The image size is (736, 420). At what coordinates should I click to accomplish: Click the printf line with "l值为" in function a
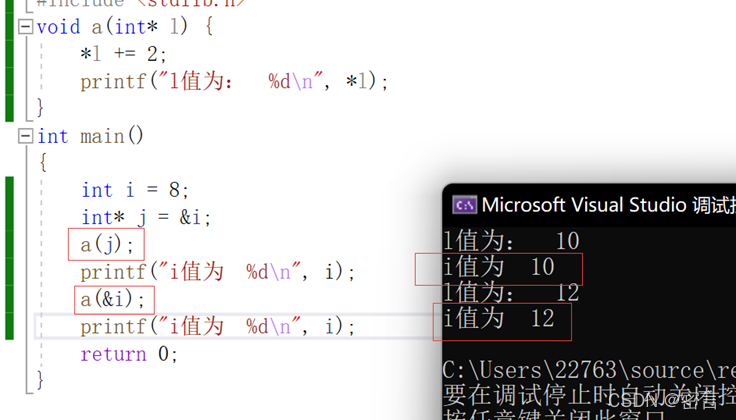(x=234, y=82)
